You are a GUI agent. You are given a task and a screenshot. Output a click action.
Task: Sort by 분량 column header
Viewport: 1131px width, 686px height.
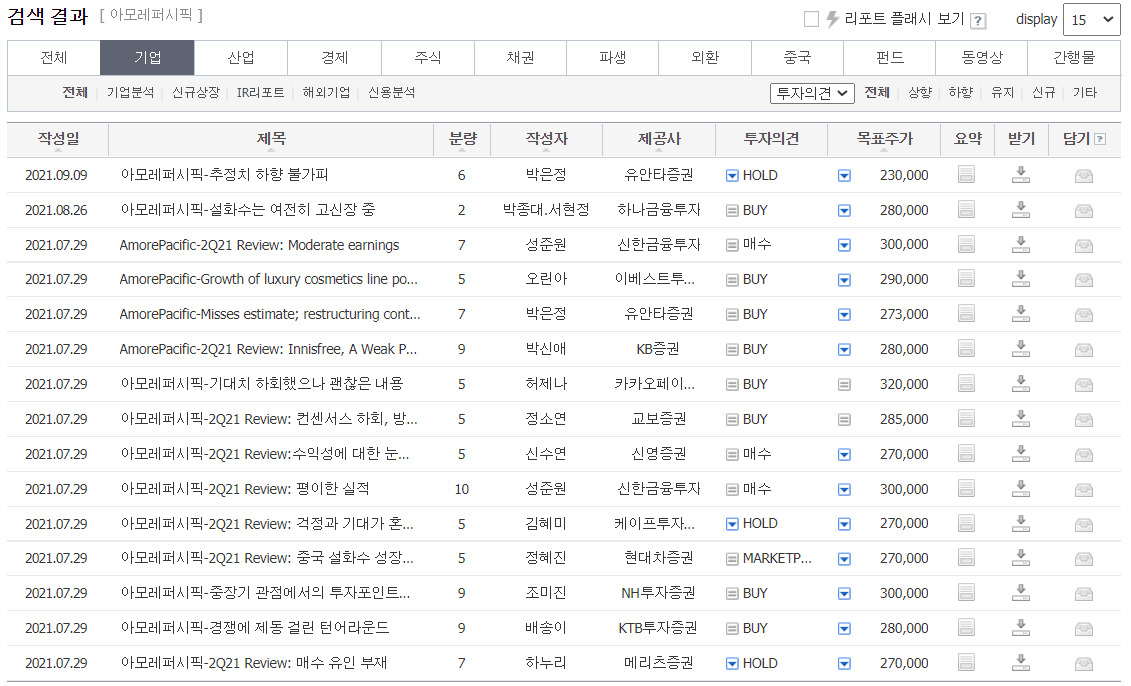click(x=462, y=138)
